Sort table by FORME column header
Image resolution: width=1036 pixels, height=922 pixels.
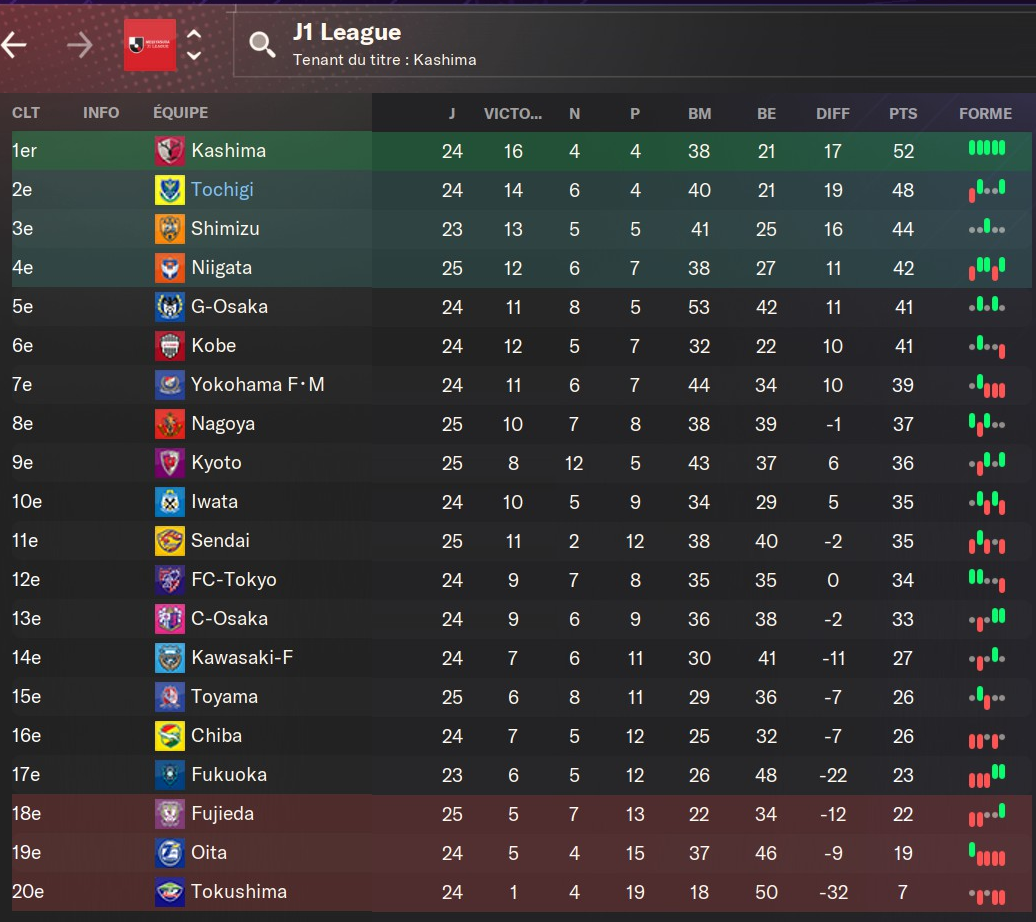click(x=985, y=113)
